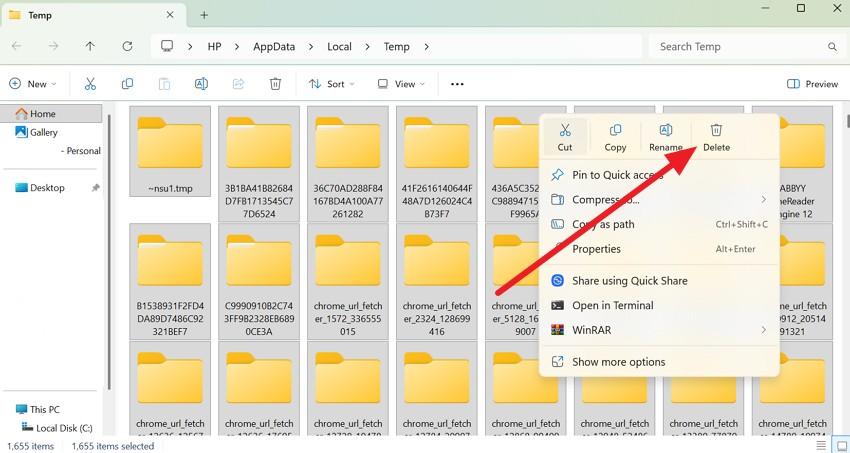The image size is (850, 453).
Task: Go up one folder level
Action: [x=90, y=47]
